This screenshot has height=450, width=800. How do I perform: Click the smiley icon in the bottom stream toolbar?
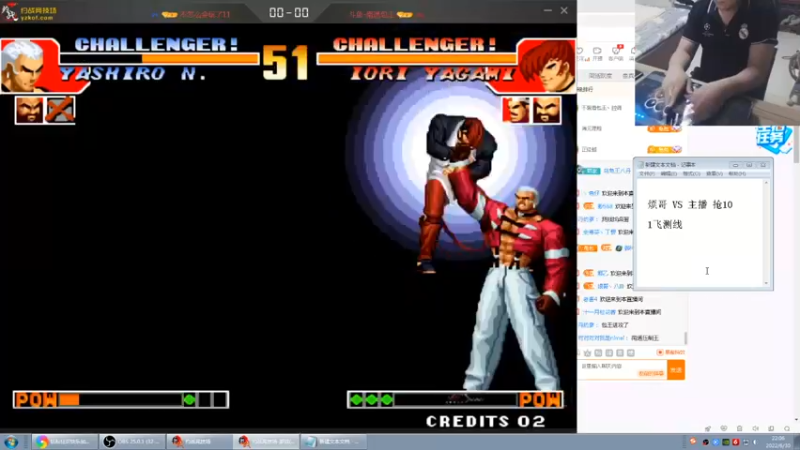[723, 429]
